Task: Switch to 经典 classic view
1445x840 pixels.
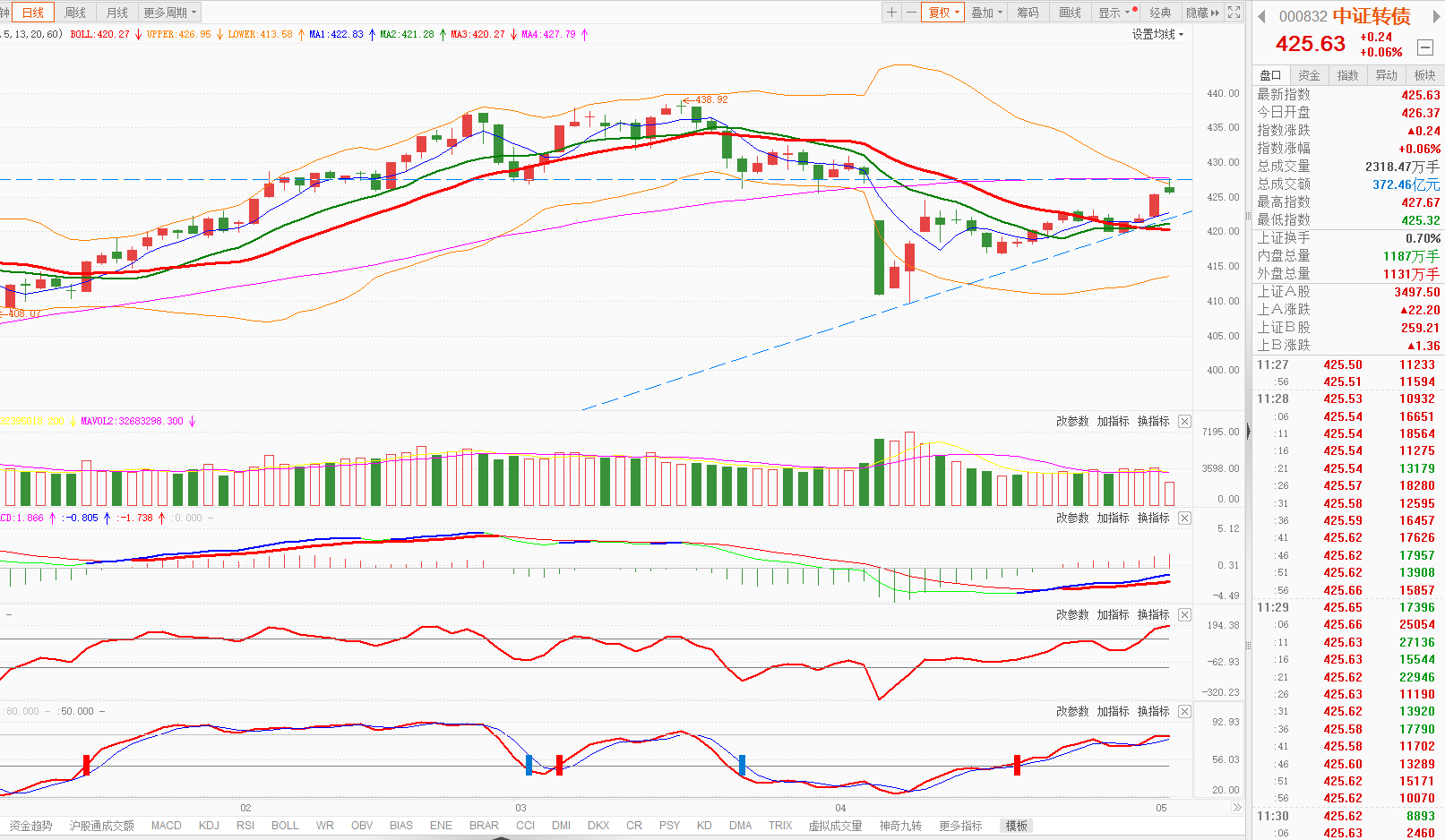Action: coord(1160,13)
